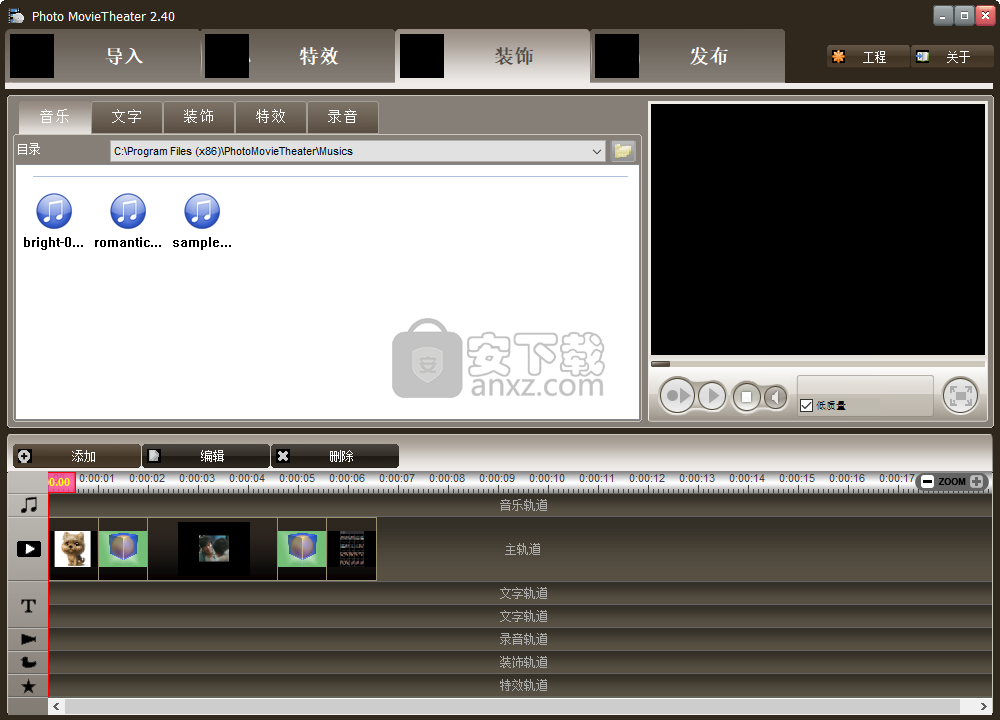Select the cat photo clip
The height and width of the screenshot is (720, 1000).
(x=73, y=549)
